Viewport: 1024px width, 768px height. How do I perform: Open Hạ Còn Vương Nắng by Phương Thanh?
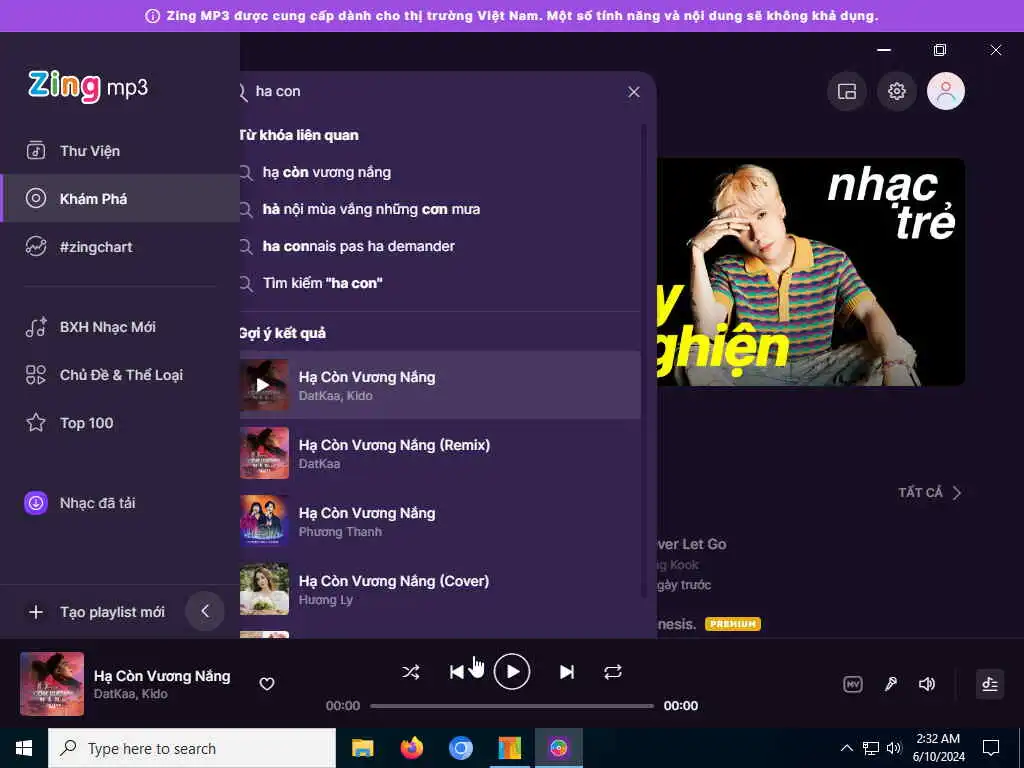440,521
